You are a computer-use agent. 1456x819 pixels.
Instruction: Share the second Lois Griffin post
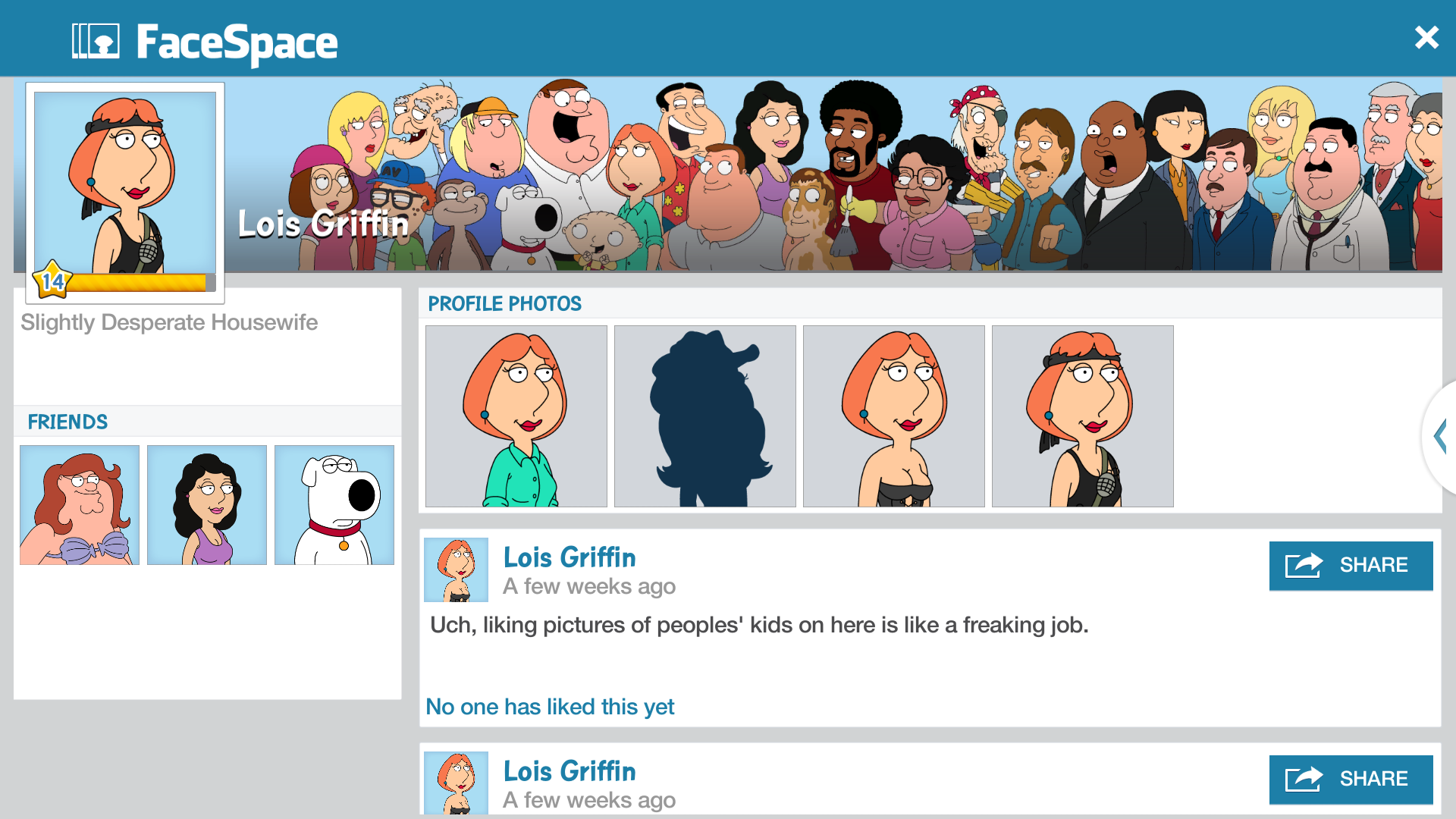[x=1351, y=780]
